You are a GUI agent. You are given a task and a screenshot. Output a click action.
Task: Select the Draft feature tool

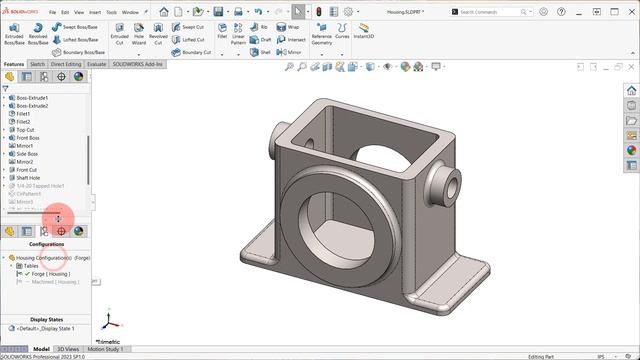point(260,40)
